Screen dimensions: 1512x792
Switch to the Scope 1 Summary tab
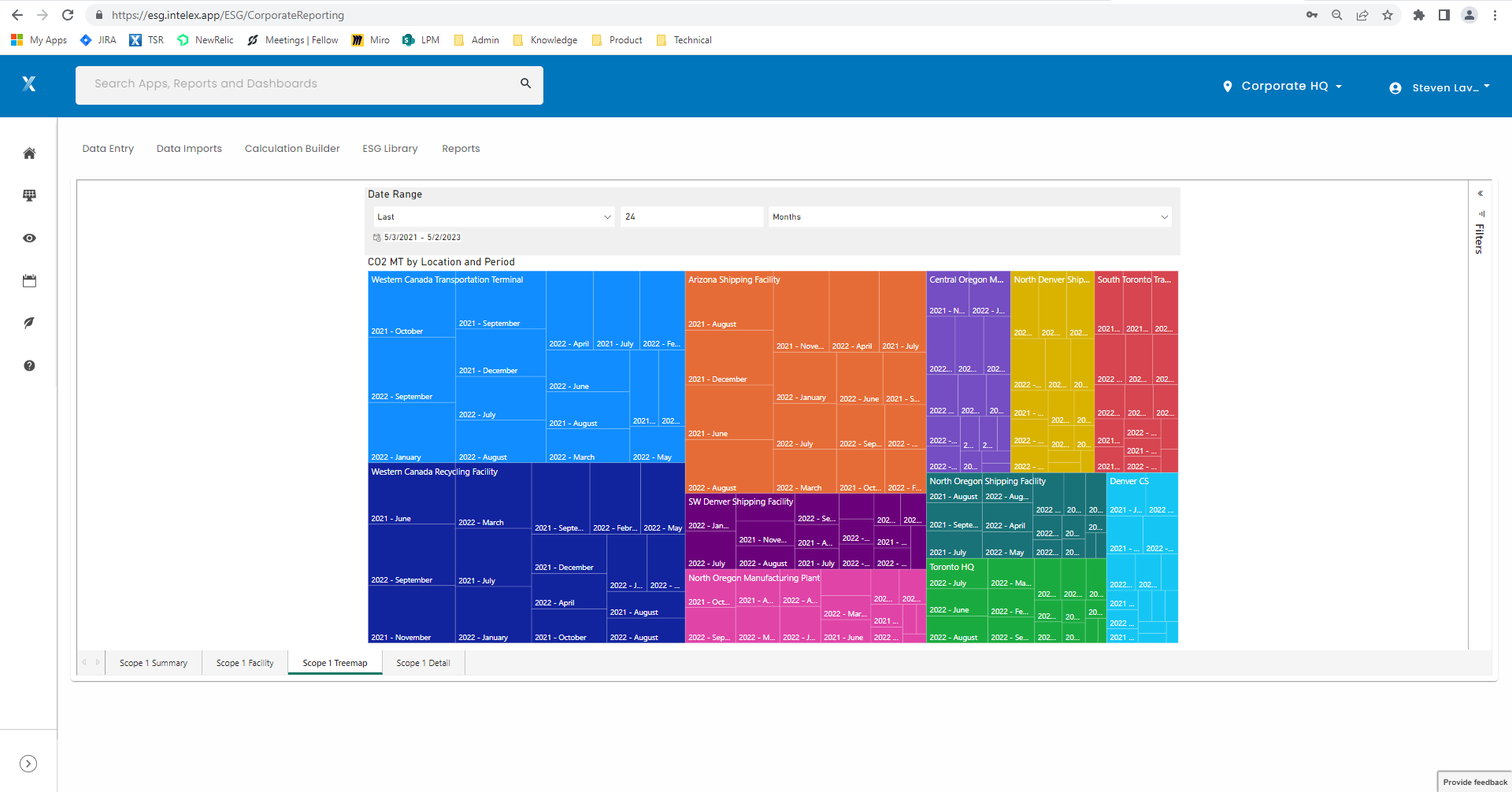click(153, 662)
